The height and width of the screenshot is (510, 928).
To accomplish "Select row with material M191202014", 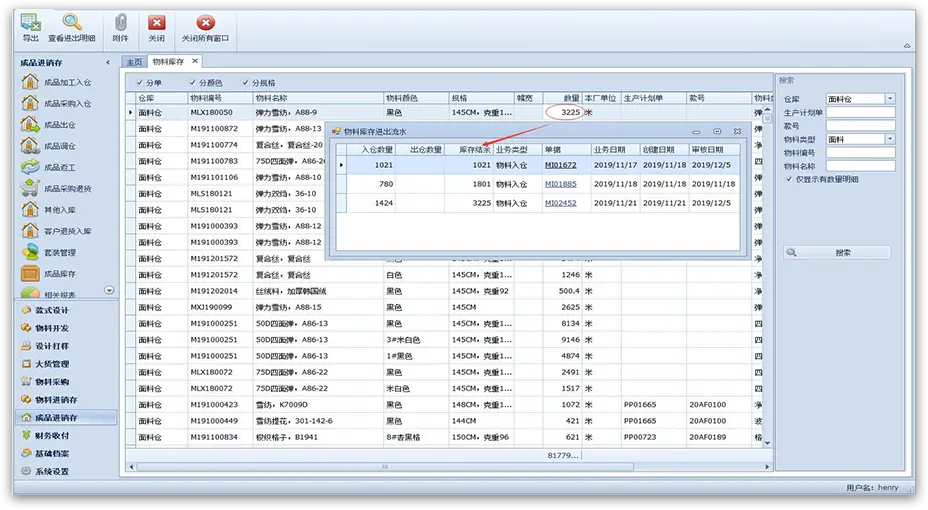I will pyautogui.click(x=444, y=291).
